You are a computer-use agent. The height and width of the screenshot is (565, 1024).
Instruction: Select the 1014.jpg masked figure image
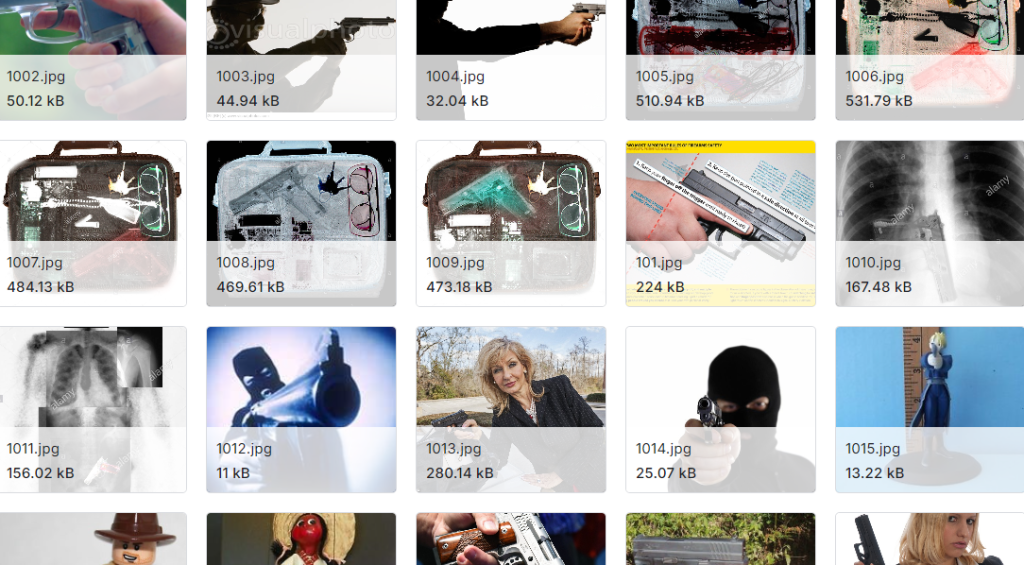click(720, 410)
